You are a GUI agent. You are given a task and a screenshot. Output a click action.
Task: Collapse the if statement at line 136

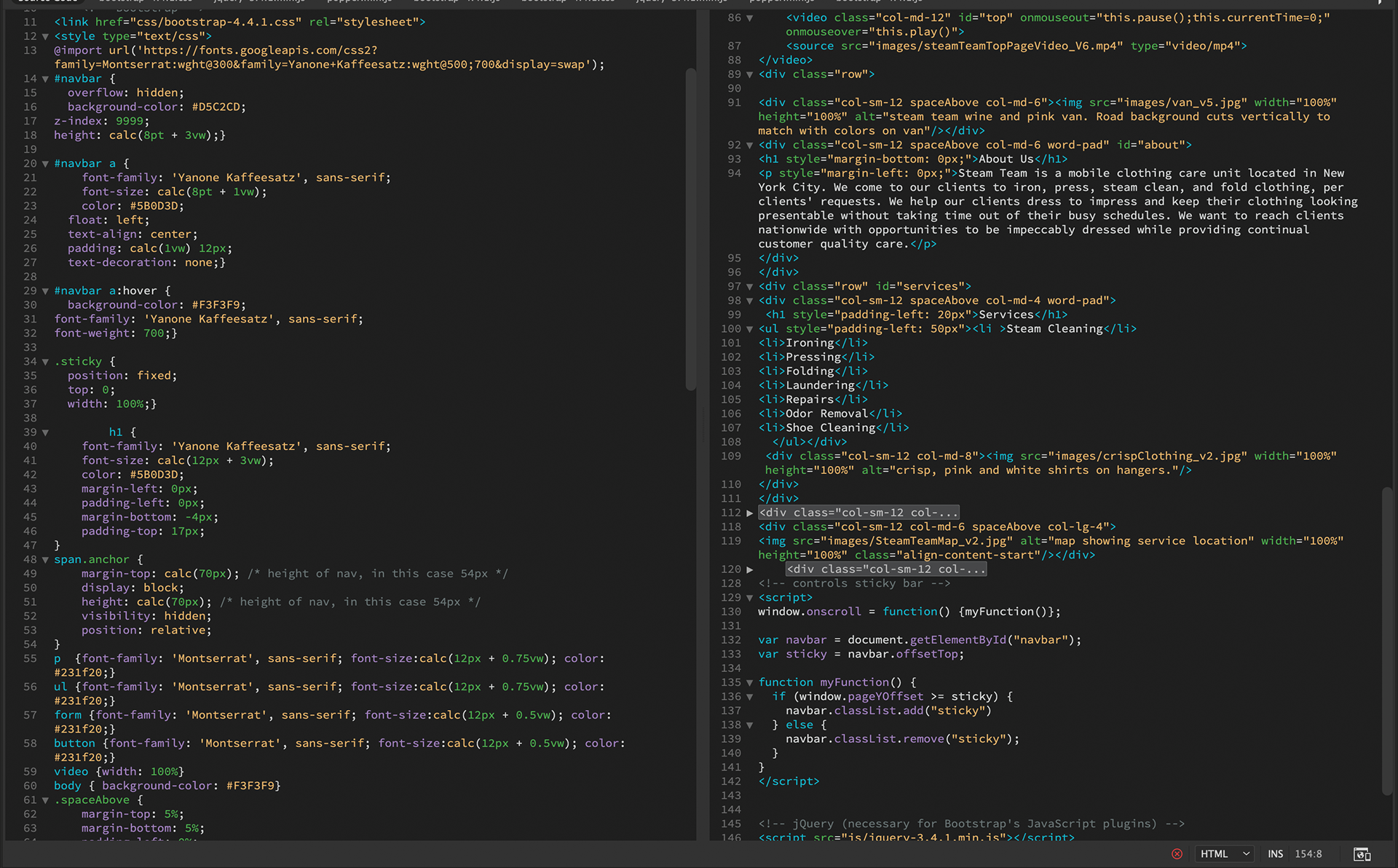pyautogui.click(x=749, y=697)
